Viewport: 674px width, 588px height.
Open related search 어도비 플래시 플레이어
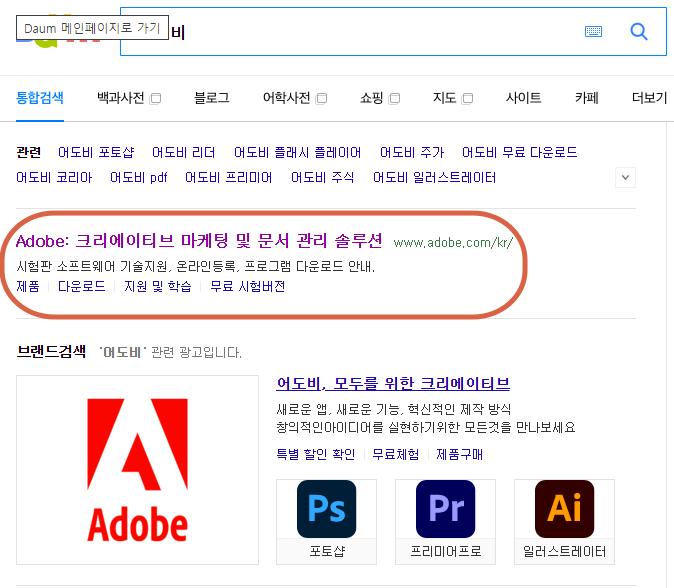(297, 152)
